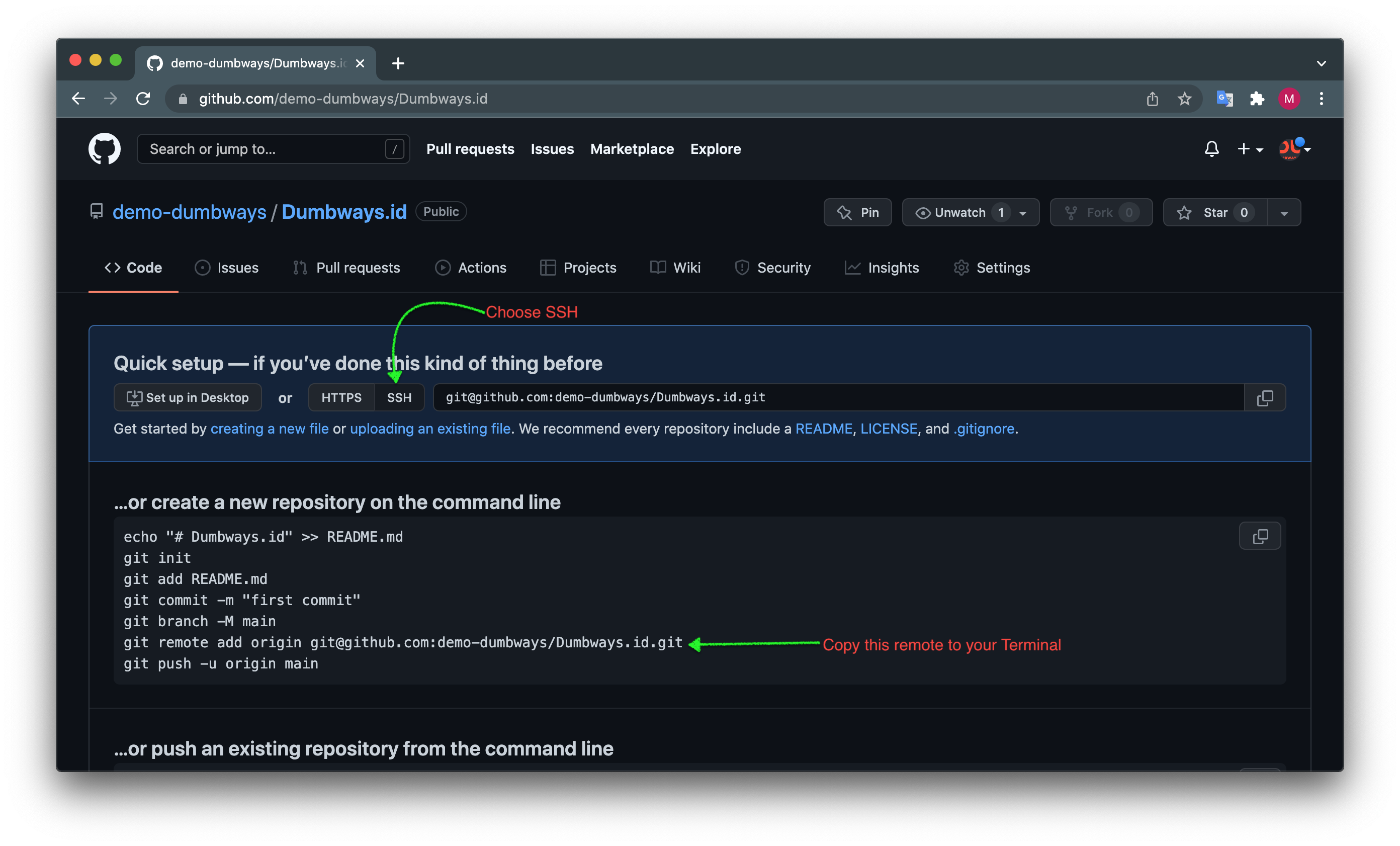Click the Search or jump to field

273,149
